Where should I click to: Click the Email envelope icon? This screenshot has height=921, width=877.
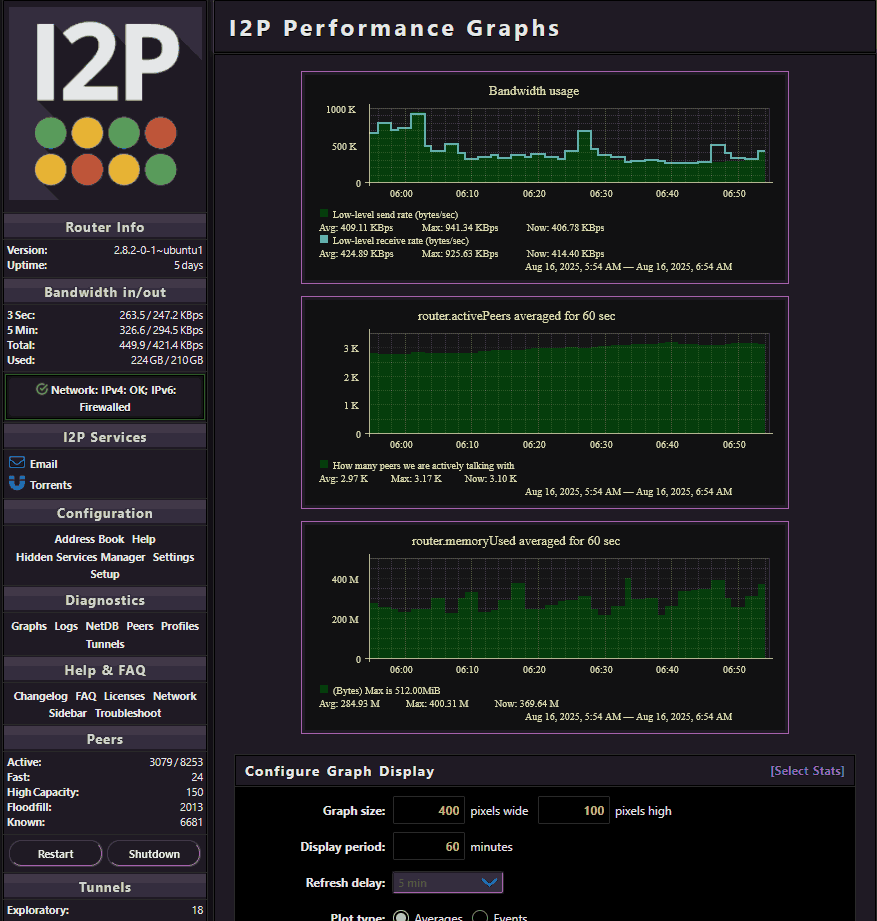coord(17,462)
